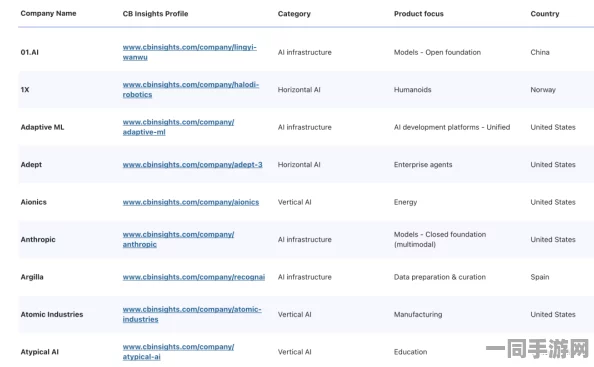594x367 pixels.
Task: Click the Models - Open foundation cell
Action: pos(438,52)
